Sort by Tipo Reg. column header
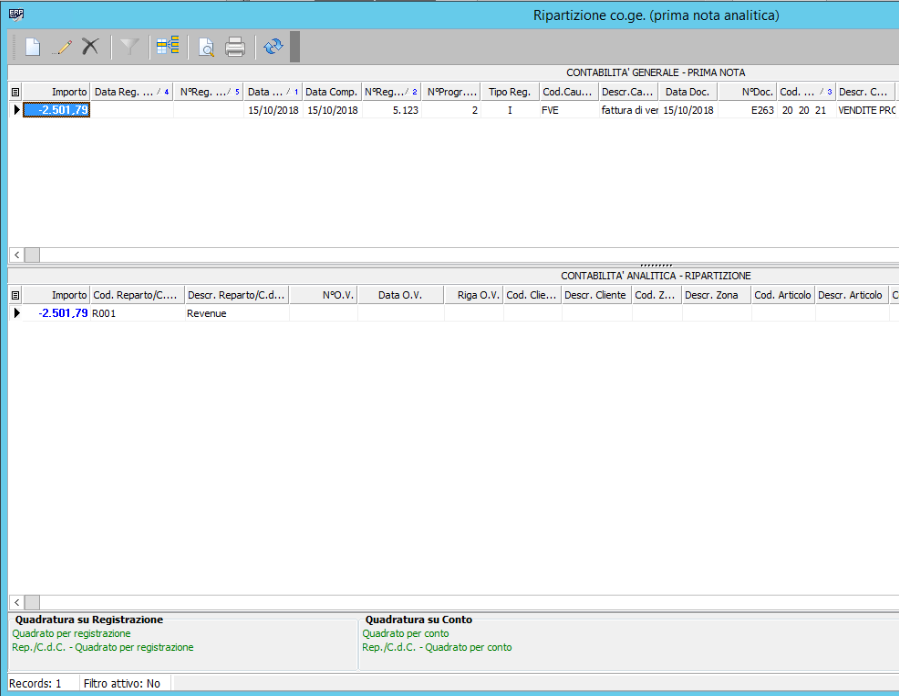The width and height of the screenshot is (899, 696). click(509, 92)
